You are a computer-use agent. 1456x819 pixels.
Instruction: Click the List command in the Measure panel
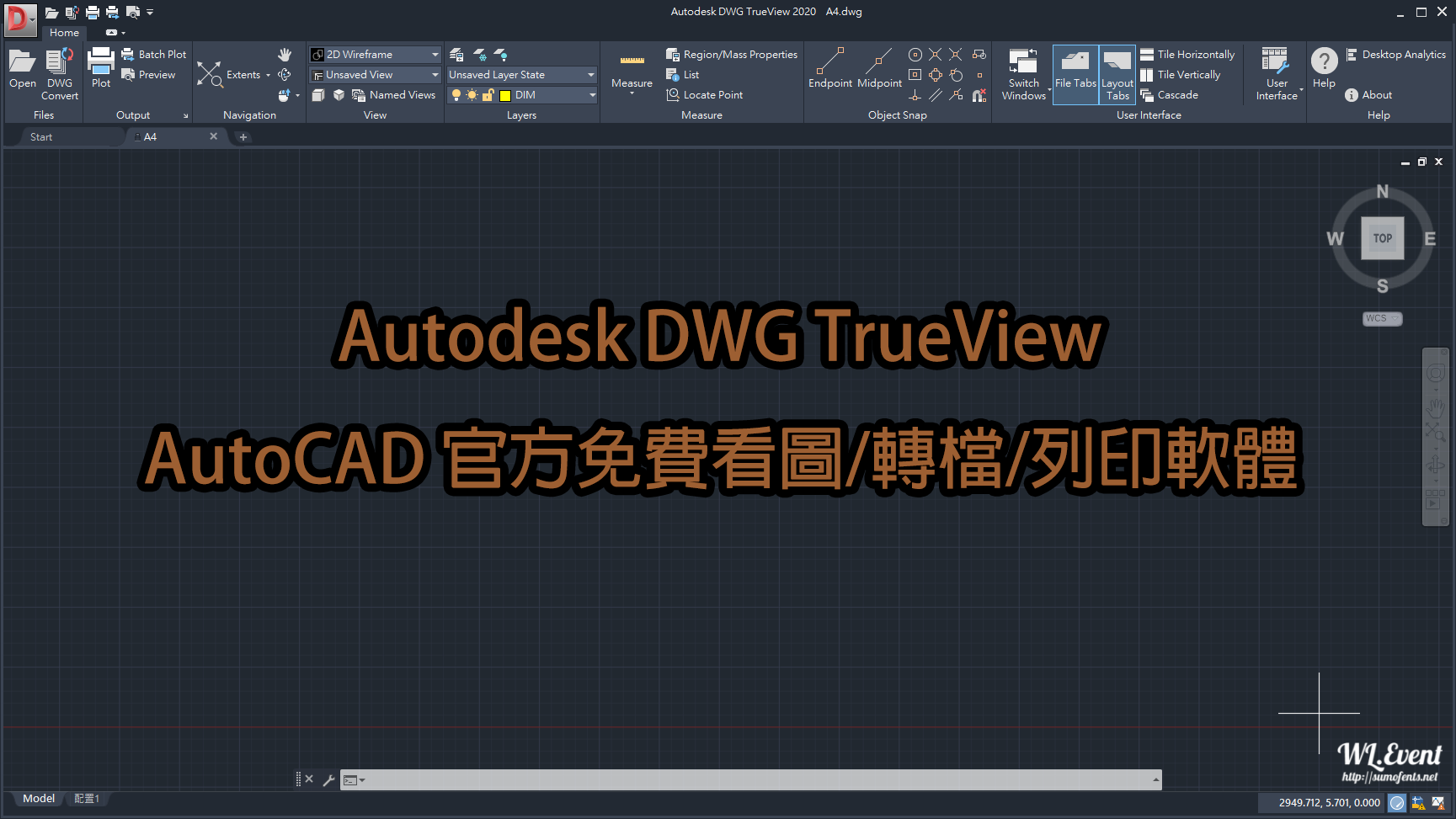[683, 75]
